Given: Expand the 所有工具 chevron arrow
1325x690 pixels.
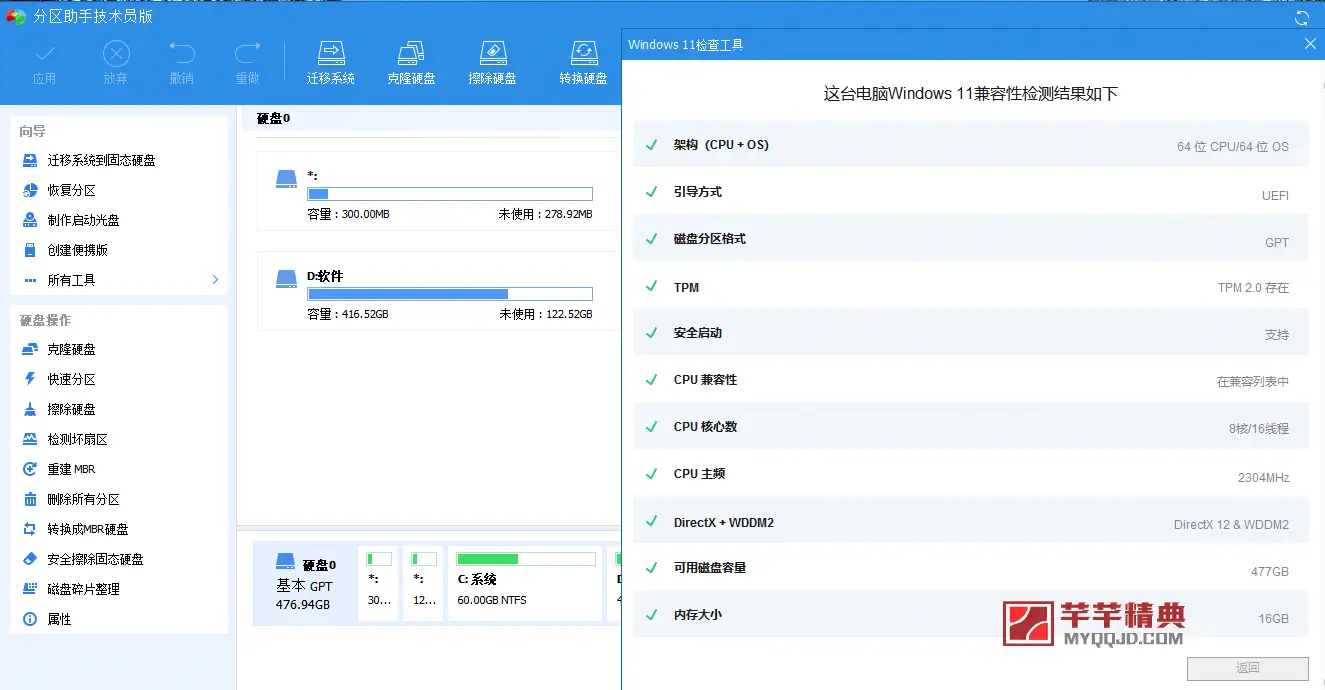Looking at the screenshot, I should tap(215, 280).
